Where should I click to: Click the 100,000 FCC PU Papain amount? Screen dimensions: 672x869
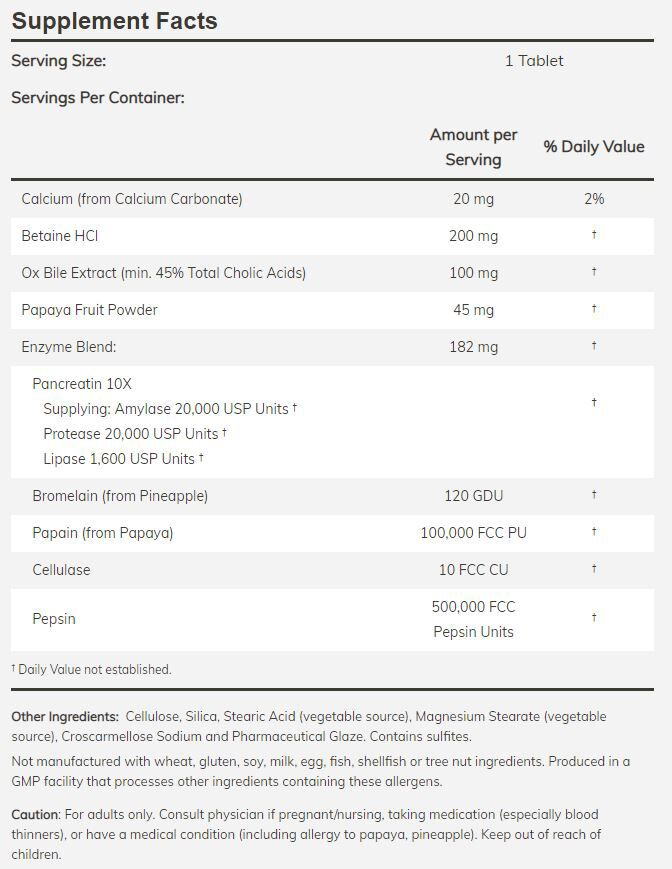[473, 533]
